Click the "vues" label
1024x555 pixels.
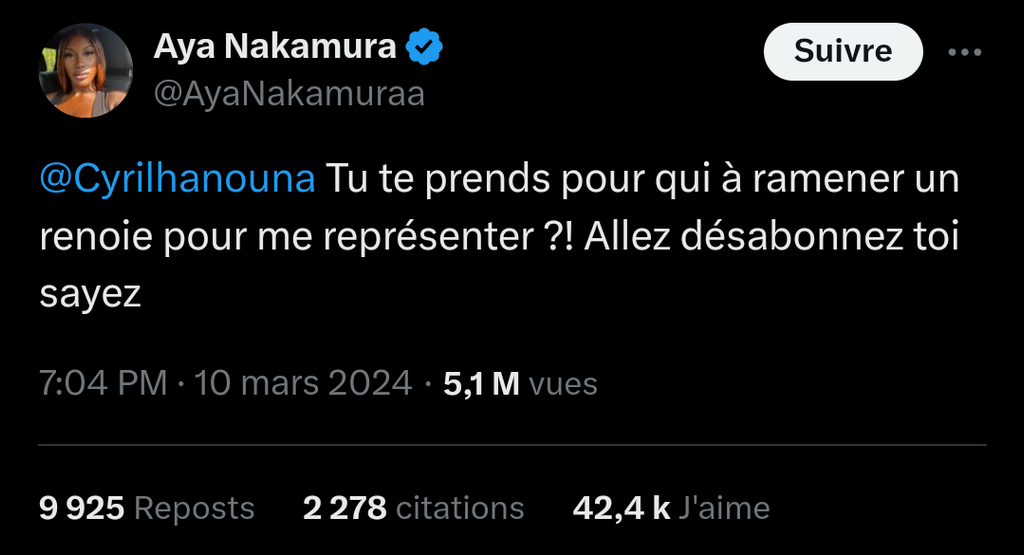point(562,383)
